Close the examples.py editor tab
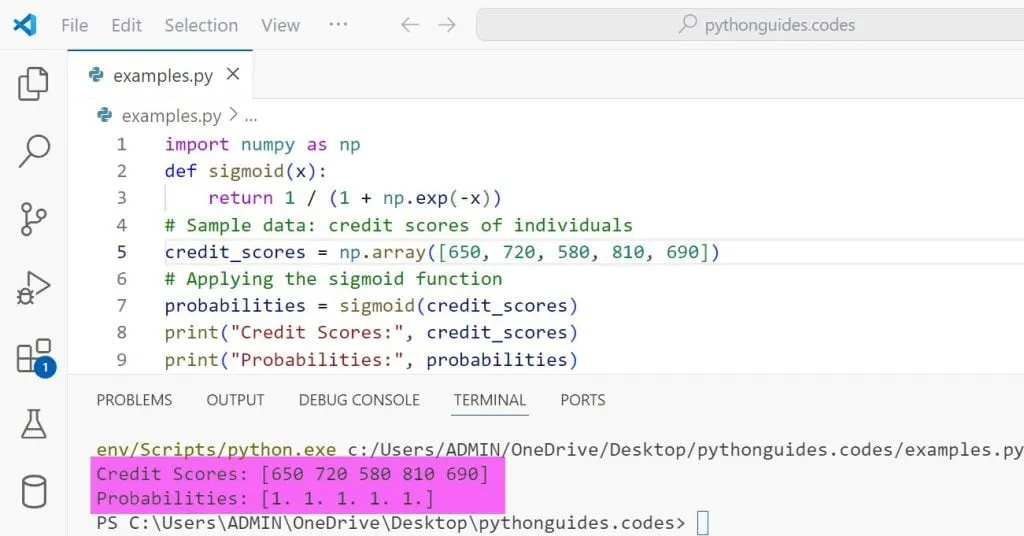Image resolution: width=1024 pixels, height=536 pixels. [233, 75]
